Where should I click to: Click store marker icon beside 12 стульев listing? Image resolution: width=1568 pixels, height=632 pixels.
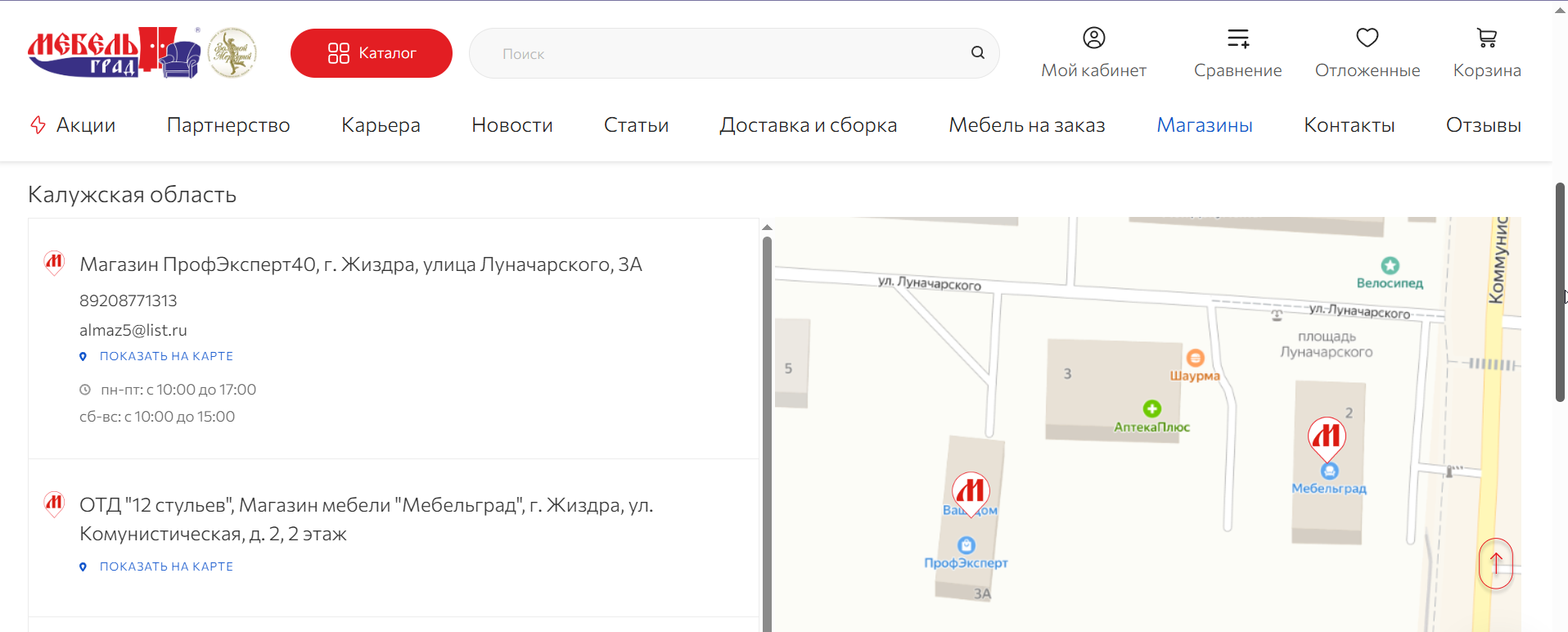[54, 503]
